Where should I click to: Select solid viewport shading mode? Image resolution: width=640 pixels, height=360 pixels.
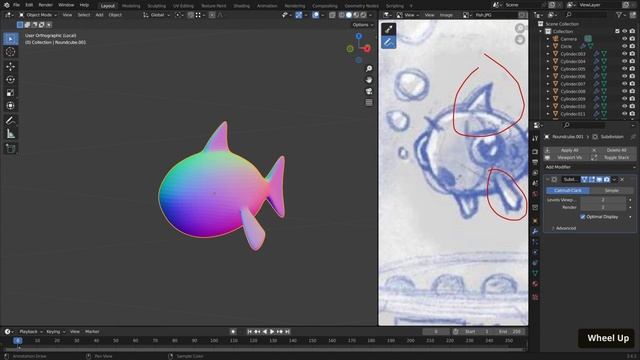click(x=349, y=15)
